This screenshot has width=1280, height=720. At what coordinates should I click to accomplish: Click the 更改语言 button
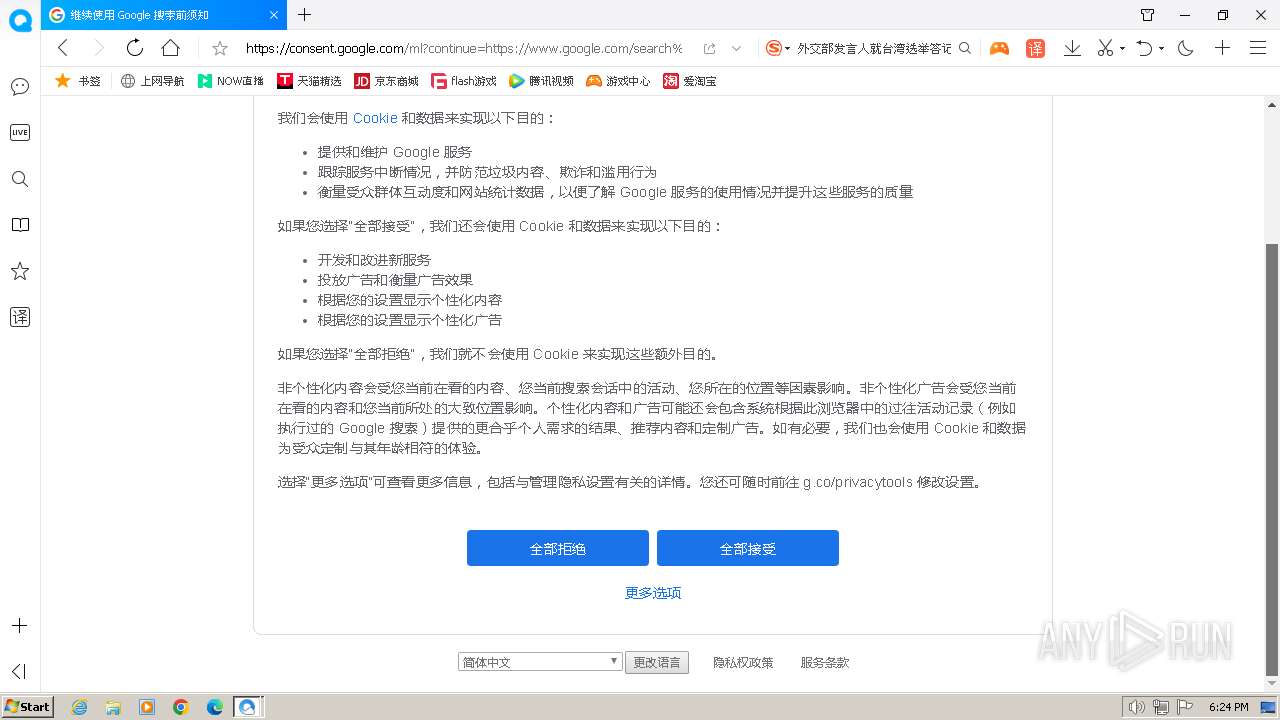tap(657, 662)
